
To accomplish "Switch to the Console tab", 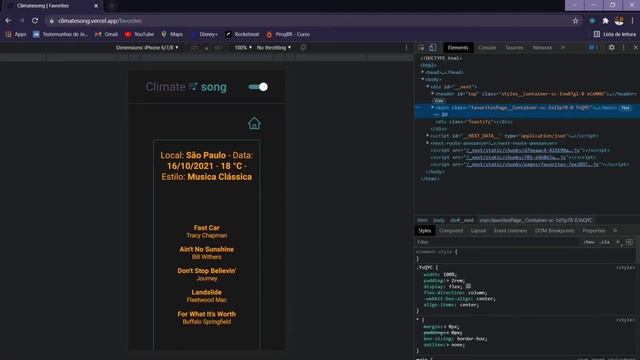I will pyautogui.click(x=487, y=48).
